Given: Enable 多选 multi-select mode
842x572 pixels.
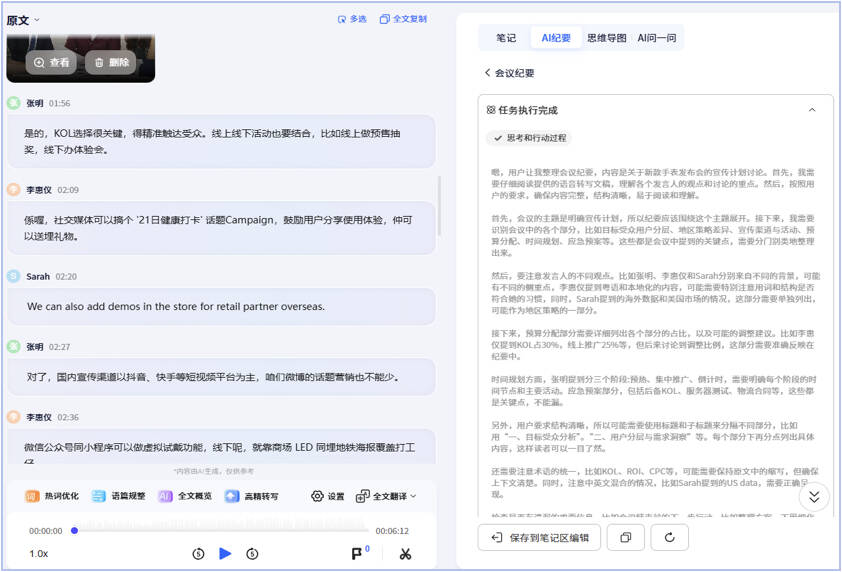Looking at the screenshot, I should pos(352,19).
